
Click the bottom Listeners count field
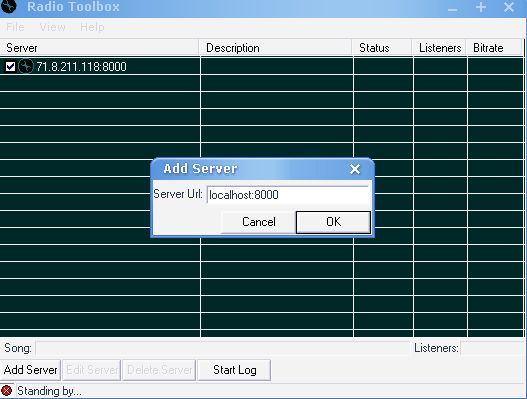pos(492,348)
